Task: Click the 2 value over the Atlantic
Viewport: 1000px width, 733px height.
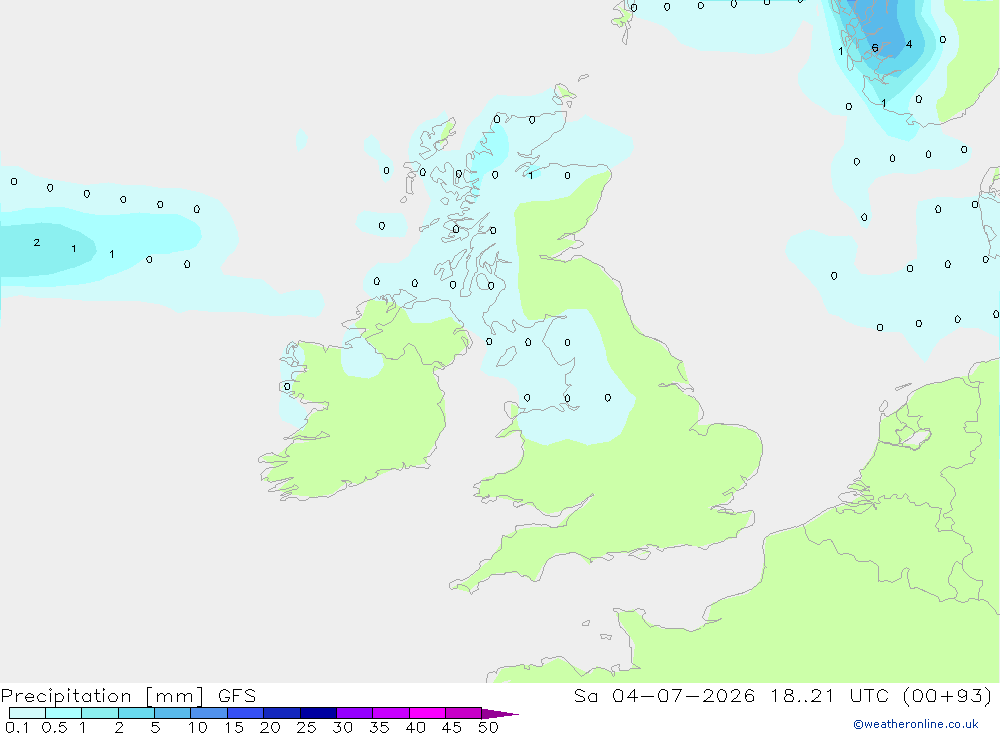Action: tap(37, 242)
